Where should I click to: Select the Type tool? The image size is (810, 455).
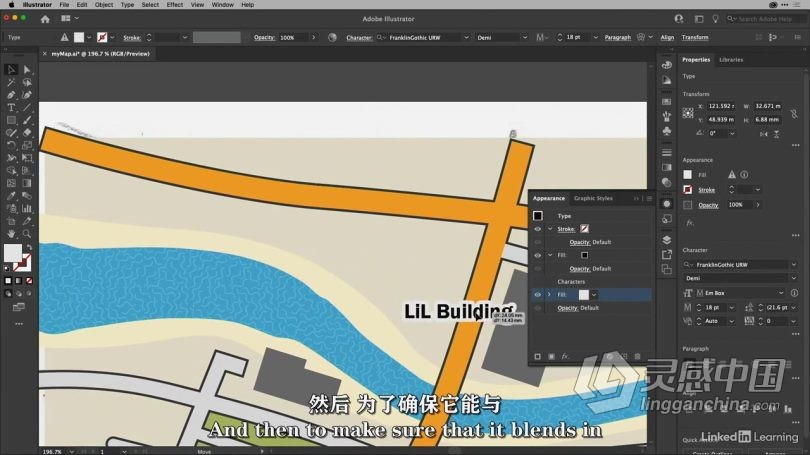11,107
